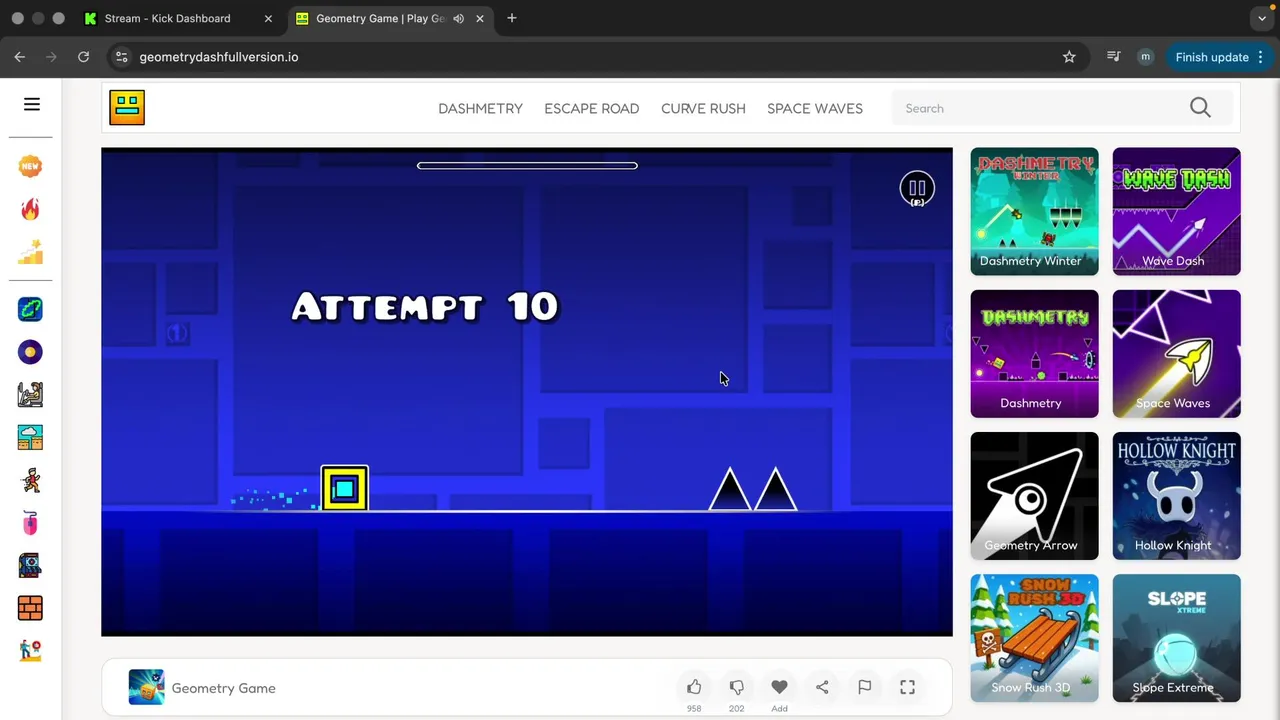This screenshot has height=720, width=1280.
Task: Mute the Geometry Game tab audio
Action: (458, 18)
